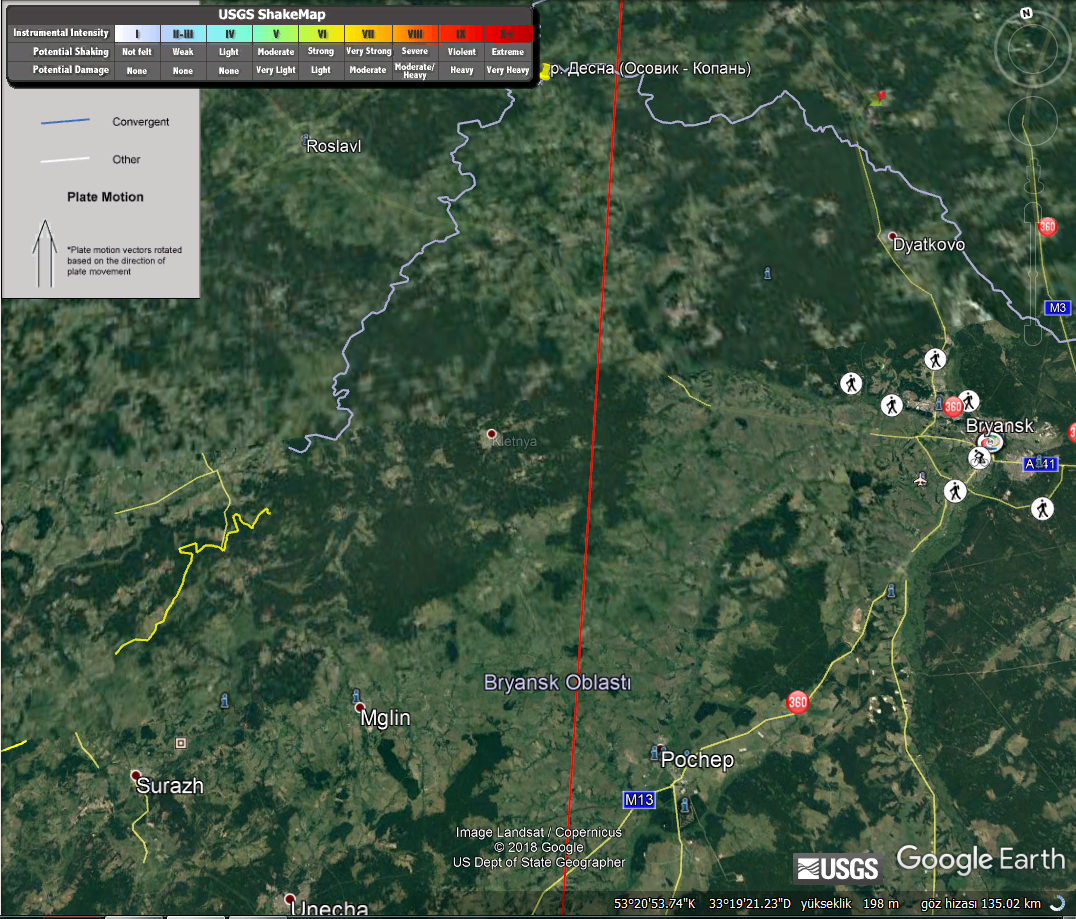Click the info icon next to Roslavl
The image size is (1076, 919).
(x=305, y=138)
